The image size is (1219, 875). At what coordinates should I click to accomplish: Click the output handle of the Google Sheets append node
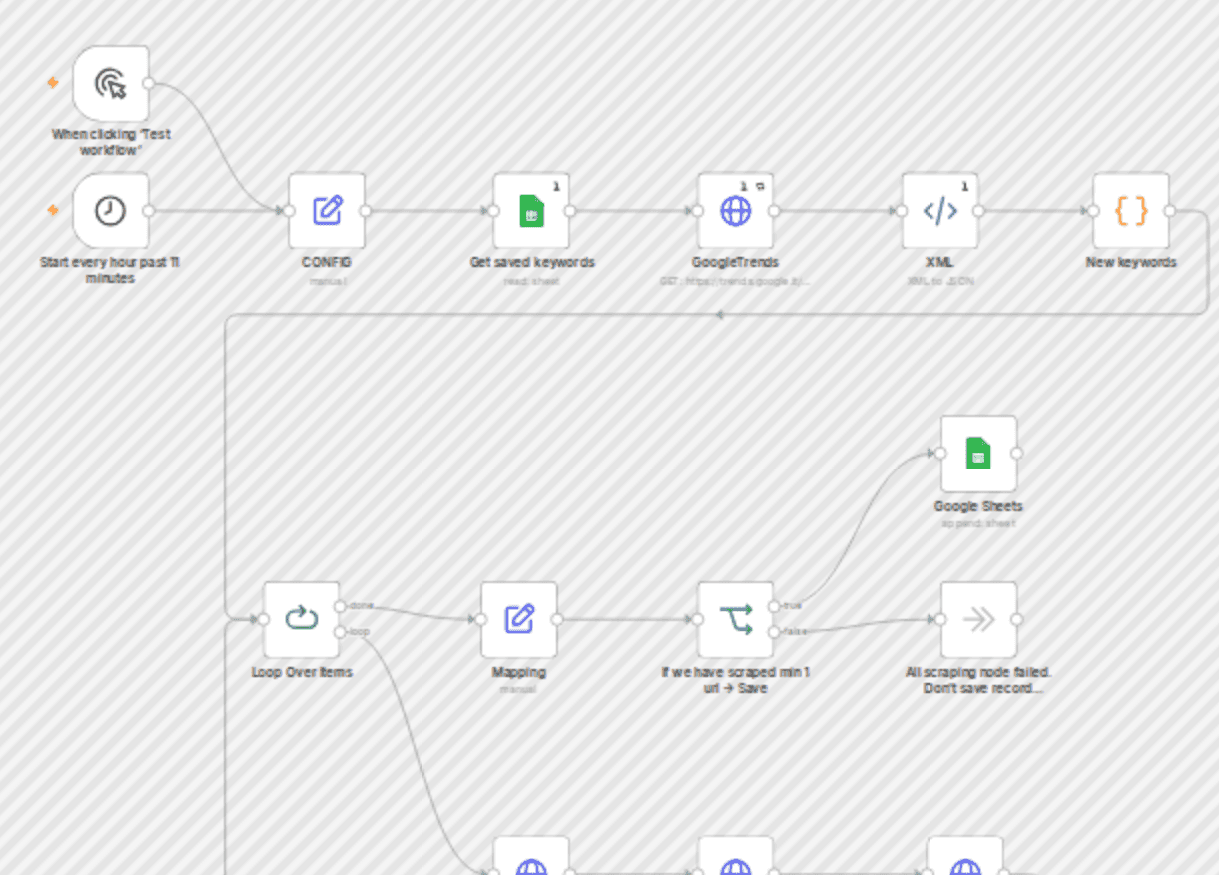[1018, 453]
